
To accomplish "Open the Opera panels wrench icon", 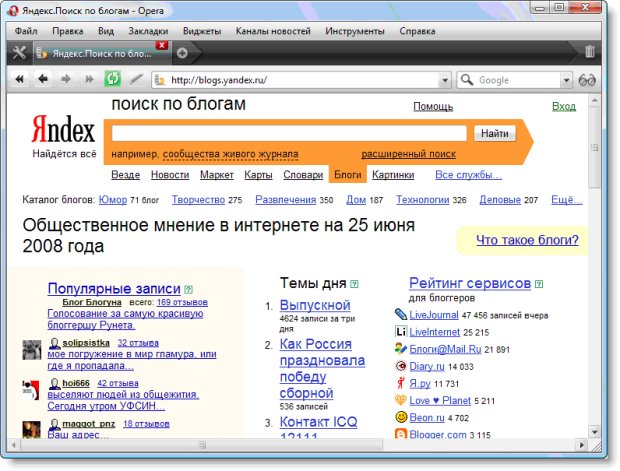I will (19, 53).
